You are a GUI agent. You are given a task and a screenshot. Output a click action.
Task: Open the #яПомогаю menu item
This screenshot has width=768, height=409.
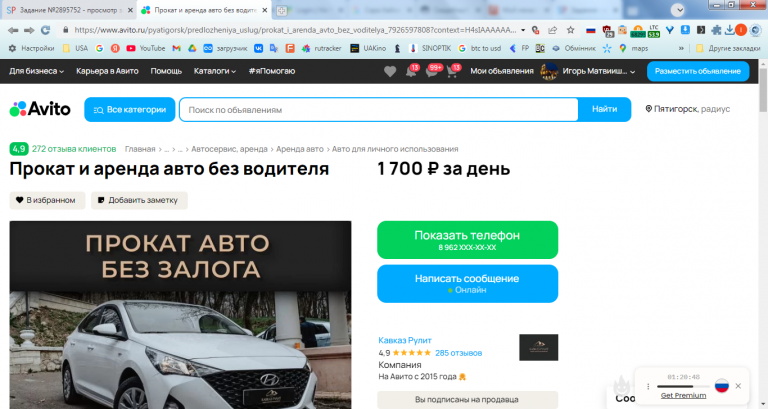(272, 71)
